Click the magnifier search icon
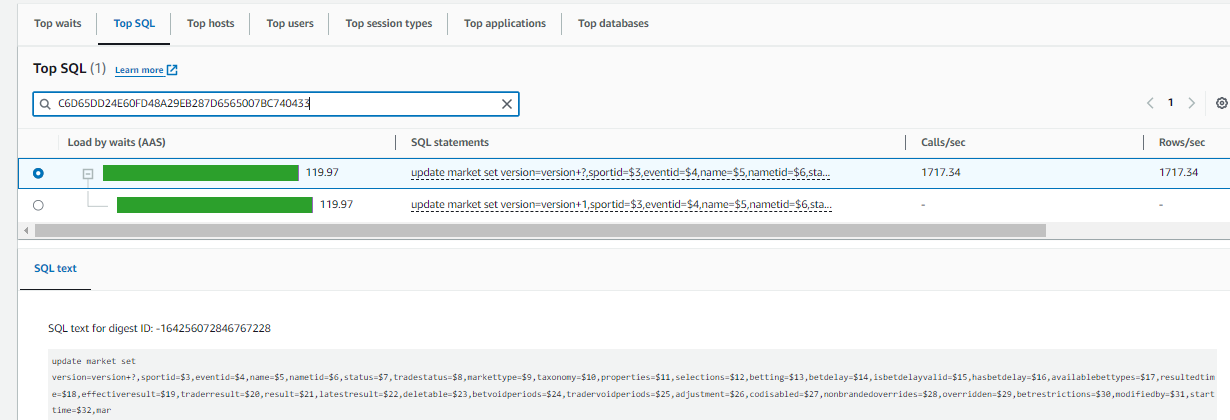Image resolution: width=1230 pixels, height=420 pixels. 45,104
